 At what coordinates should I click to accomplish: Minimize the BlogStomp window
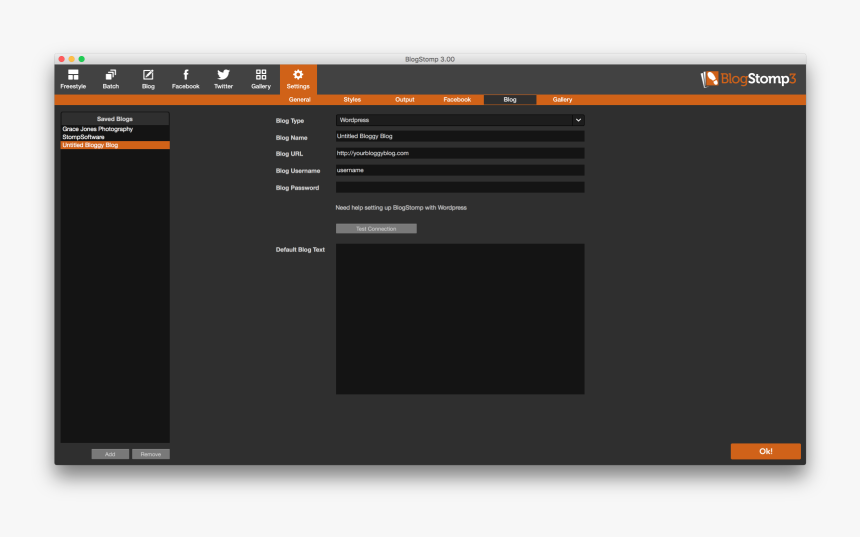(71, 59)
